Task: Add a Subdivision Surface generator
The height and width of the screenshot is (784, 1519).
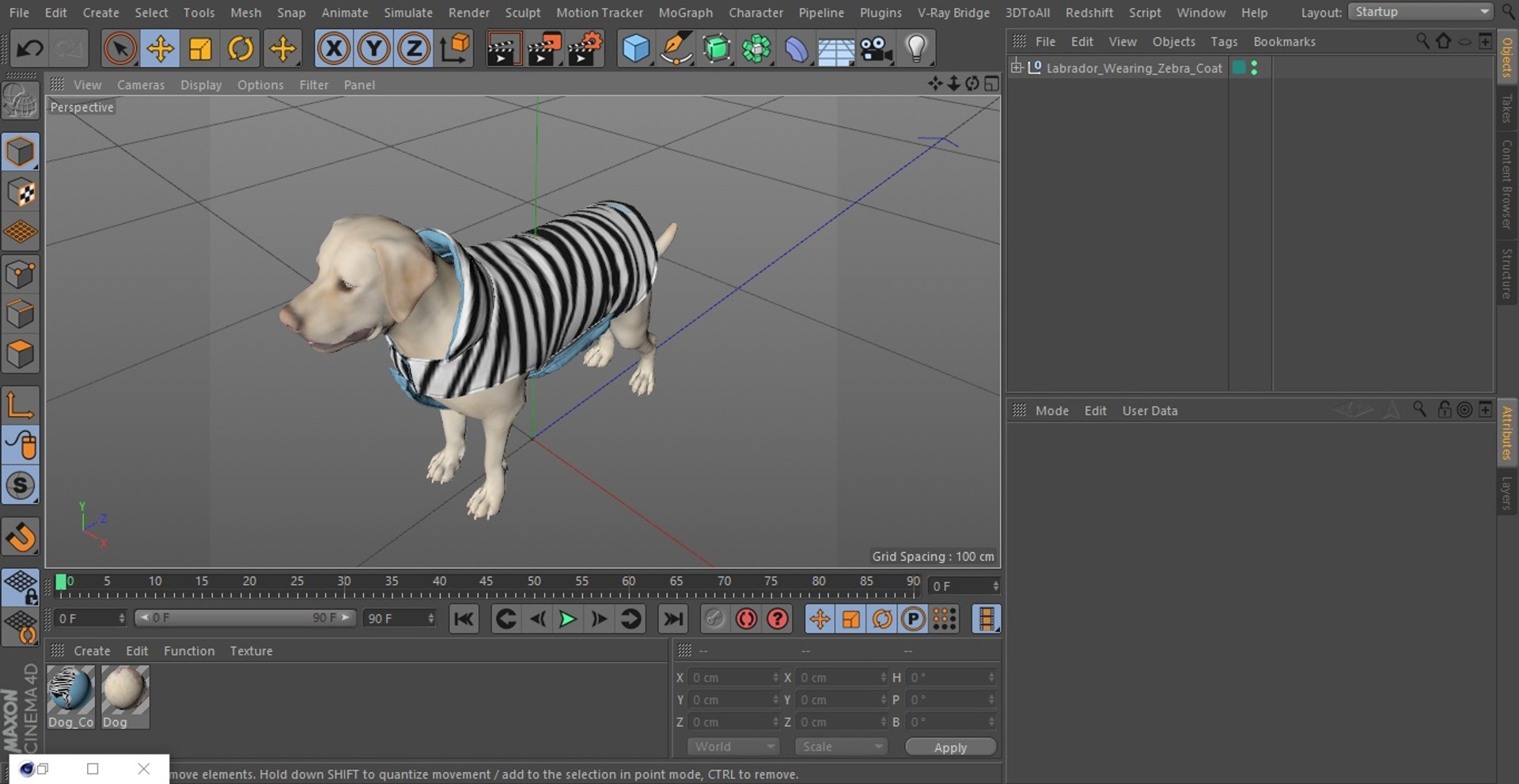Action: point(717,49)
